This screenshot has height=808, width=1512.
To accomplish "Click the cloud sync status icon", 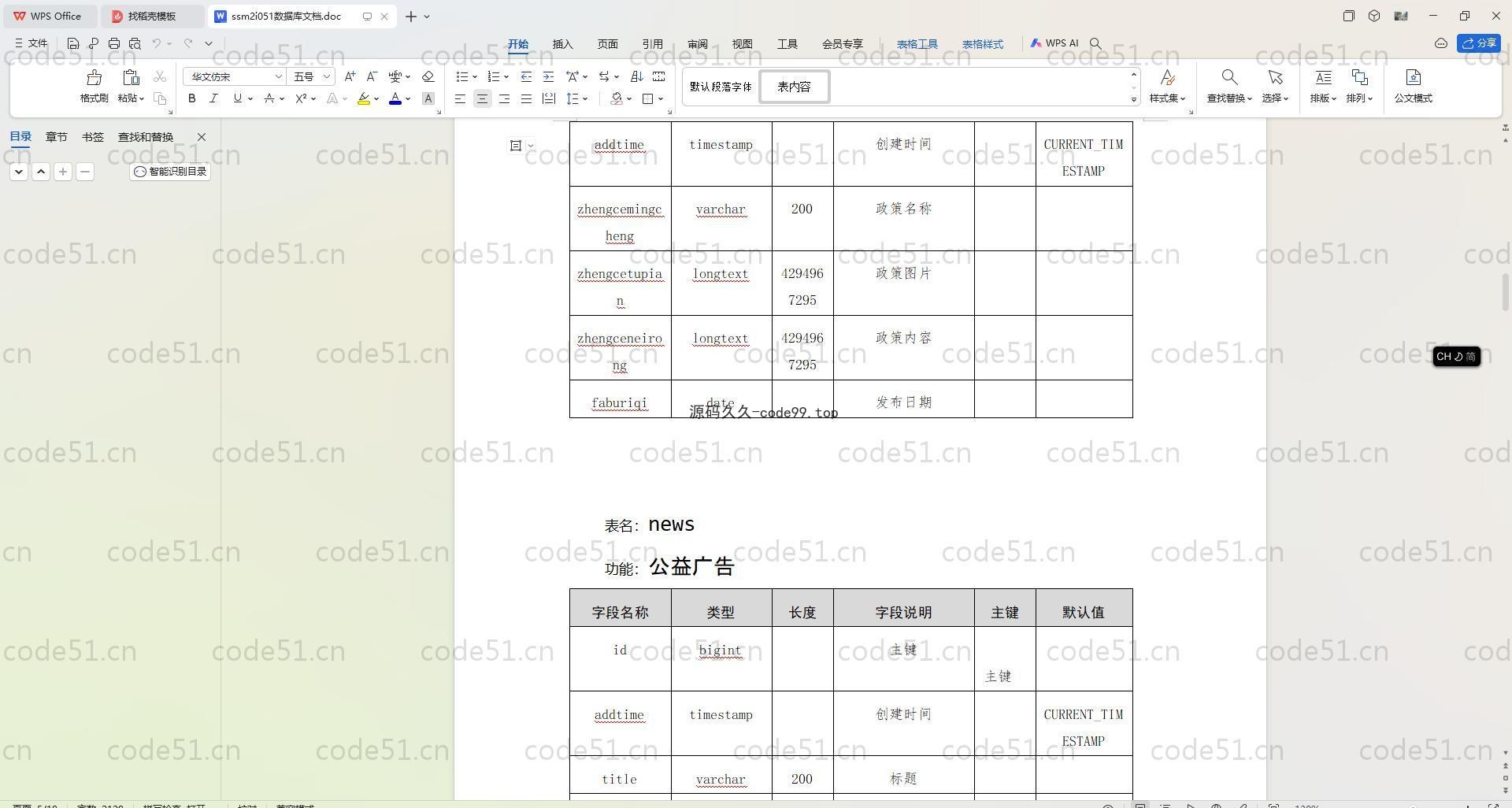I will tap(1440, 43).
